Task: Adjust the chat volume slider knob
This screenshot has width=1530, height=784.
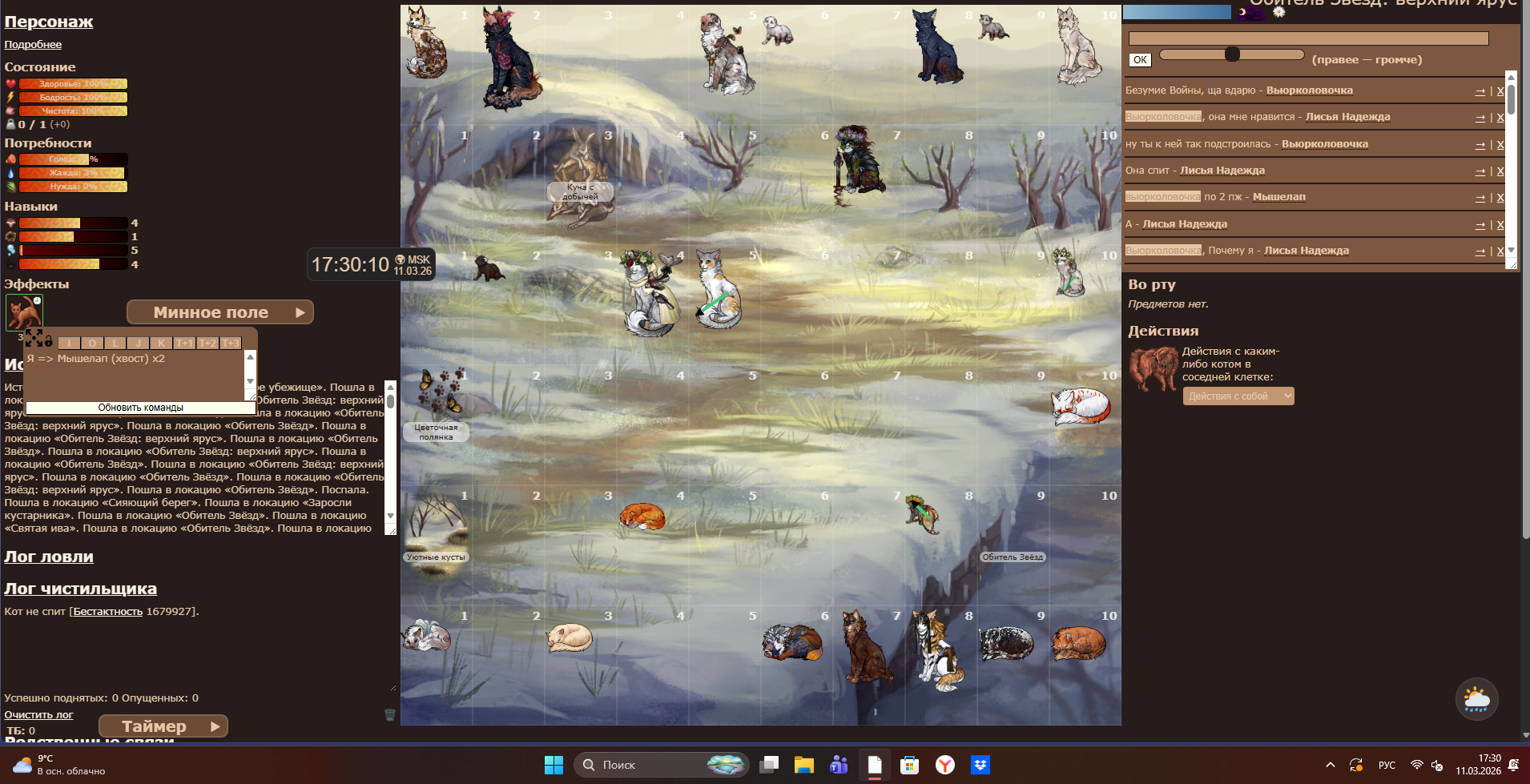Action: 1232,54
